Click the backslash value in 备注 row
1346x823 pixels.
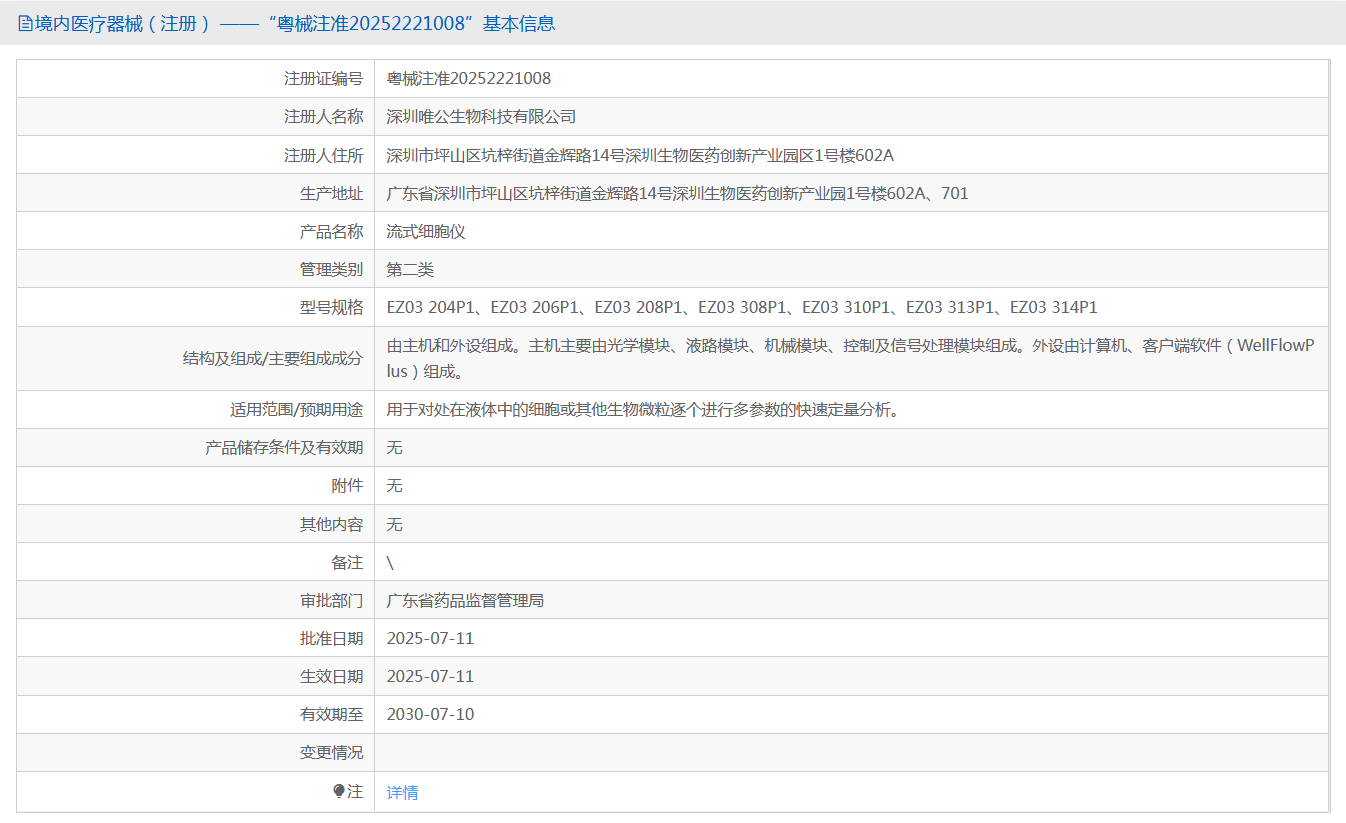390,562
